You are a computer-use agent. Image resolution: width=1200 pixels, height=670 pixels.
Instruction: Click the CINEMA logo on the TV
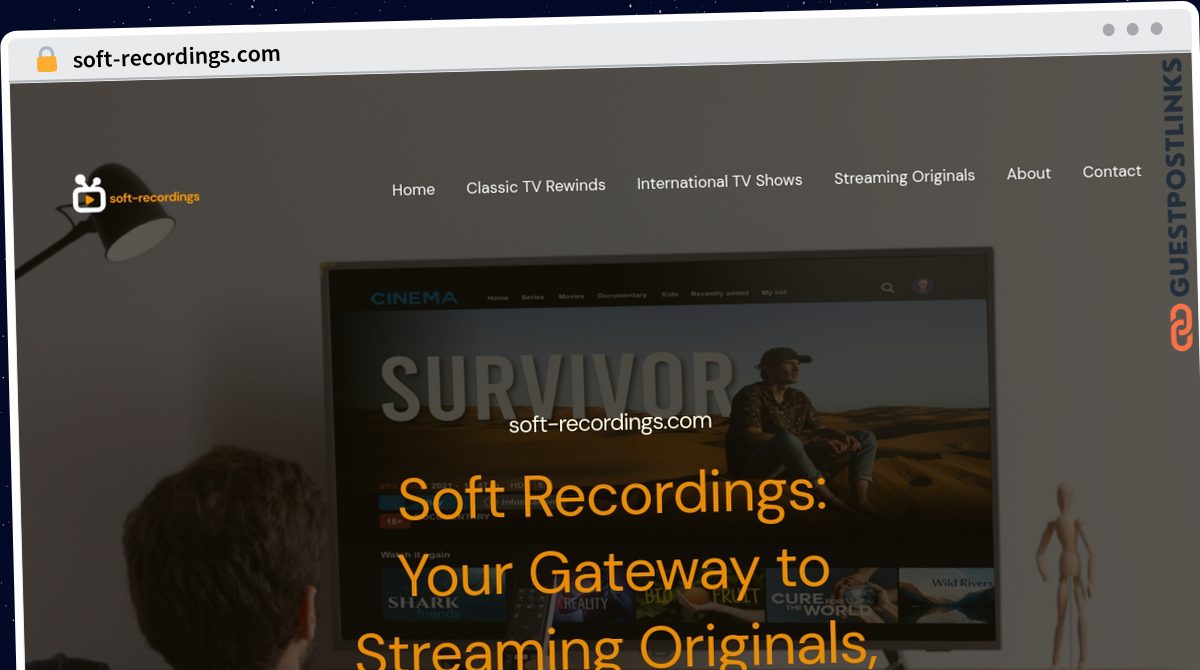coord(414,298)
